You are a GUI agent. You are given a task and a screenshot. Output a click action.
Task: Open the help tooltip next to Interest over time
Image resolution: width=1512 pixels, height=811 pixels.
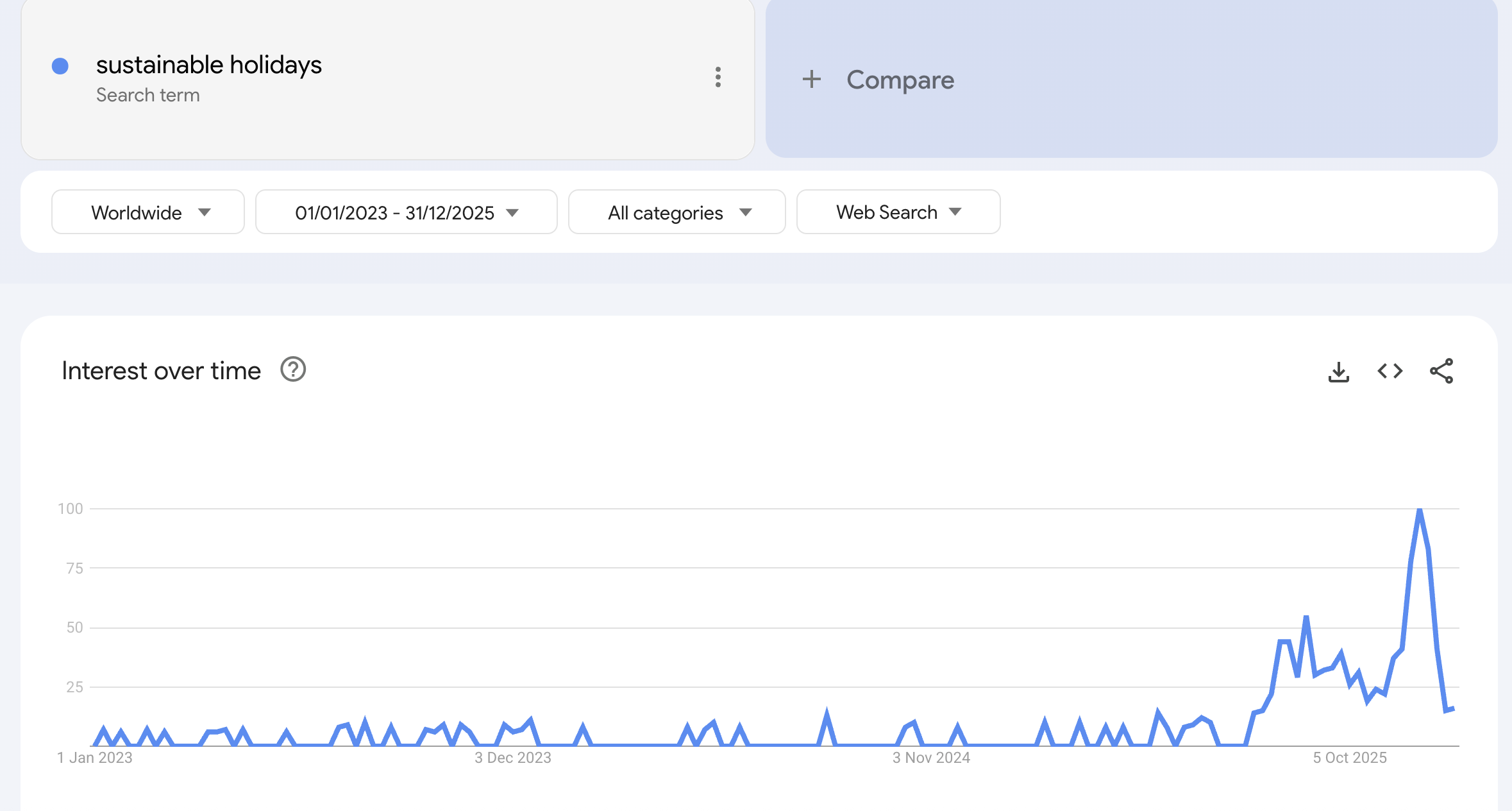click(292, 369)
